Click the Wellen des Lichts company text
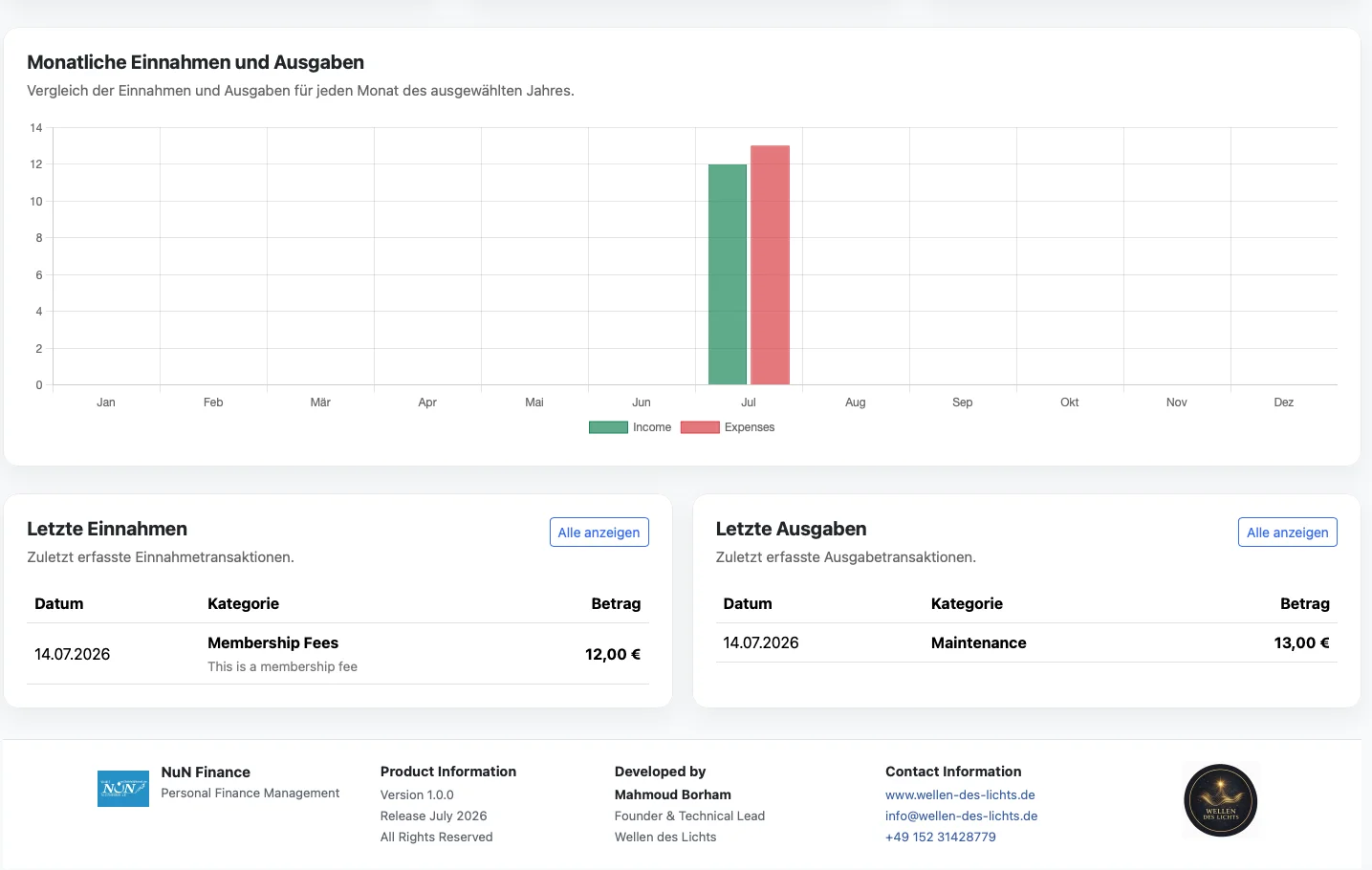 click(x=665, y=837)
